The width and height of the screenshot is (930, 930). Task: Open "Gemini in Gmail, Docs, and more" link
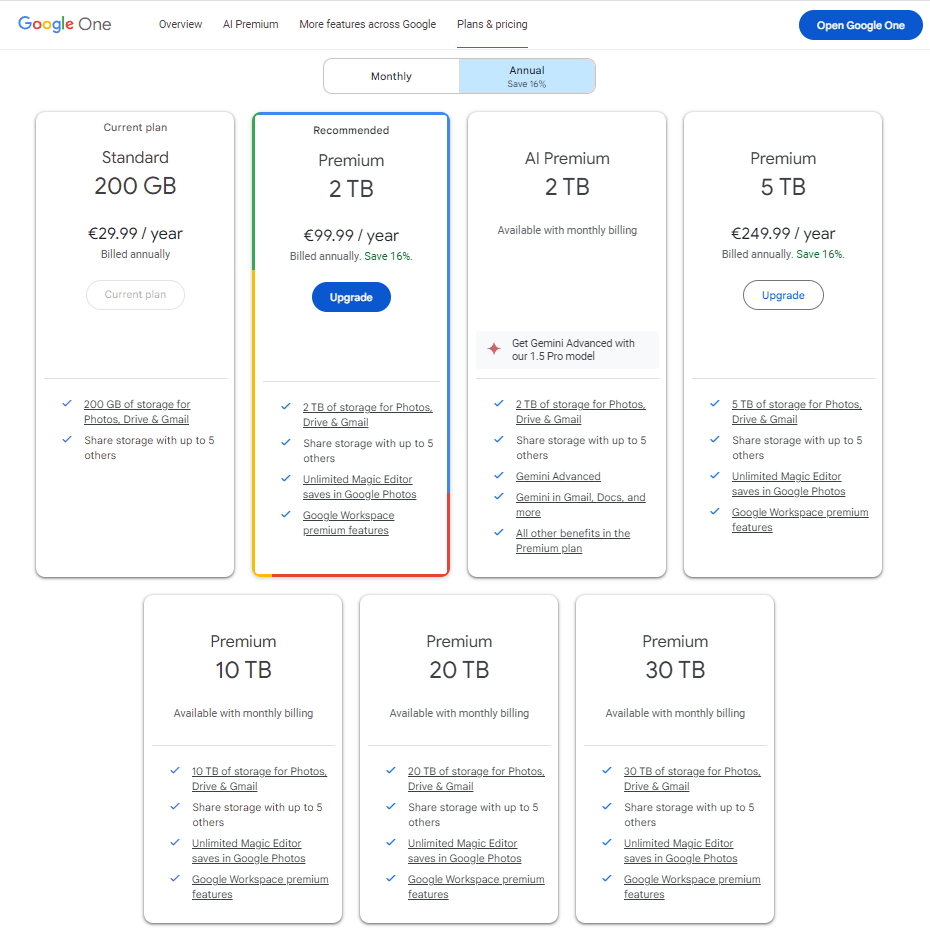[x=581, y=505]
